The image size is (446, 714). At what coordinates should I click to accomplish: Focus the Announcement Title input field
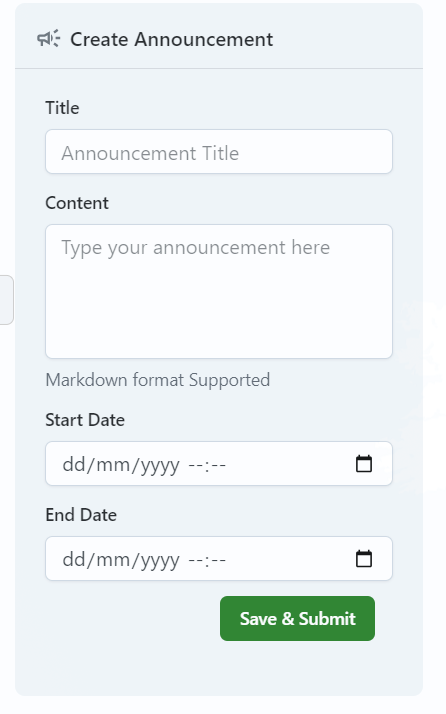(219, 152)
